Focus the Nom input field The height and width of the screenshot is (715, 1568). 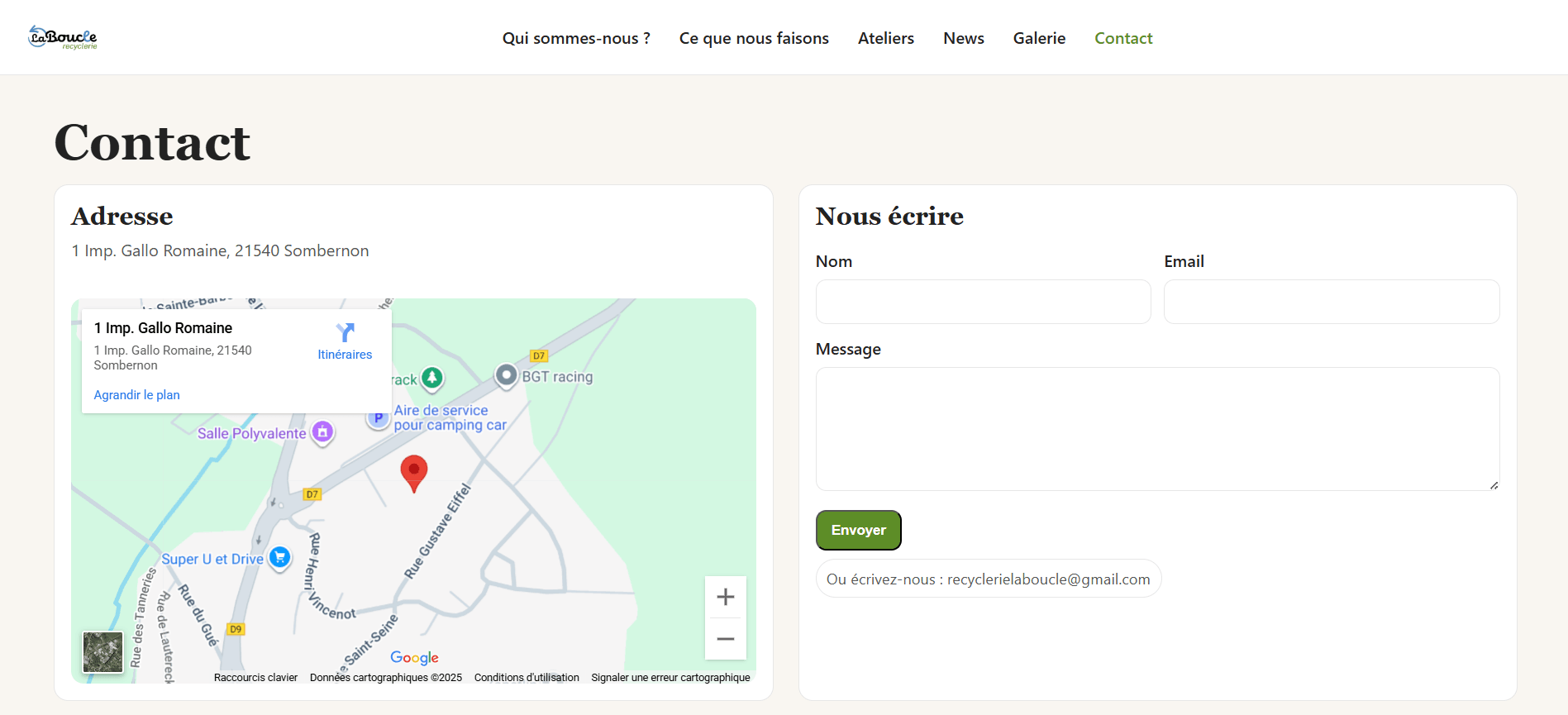pyautogui.click(x=983, y=302)
